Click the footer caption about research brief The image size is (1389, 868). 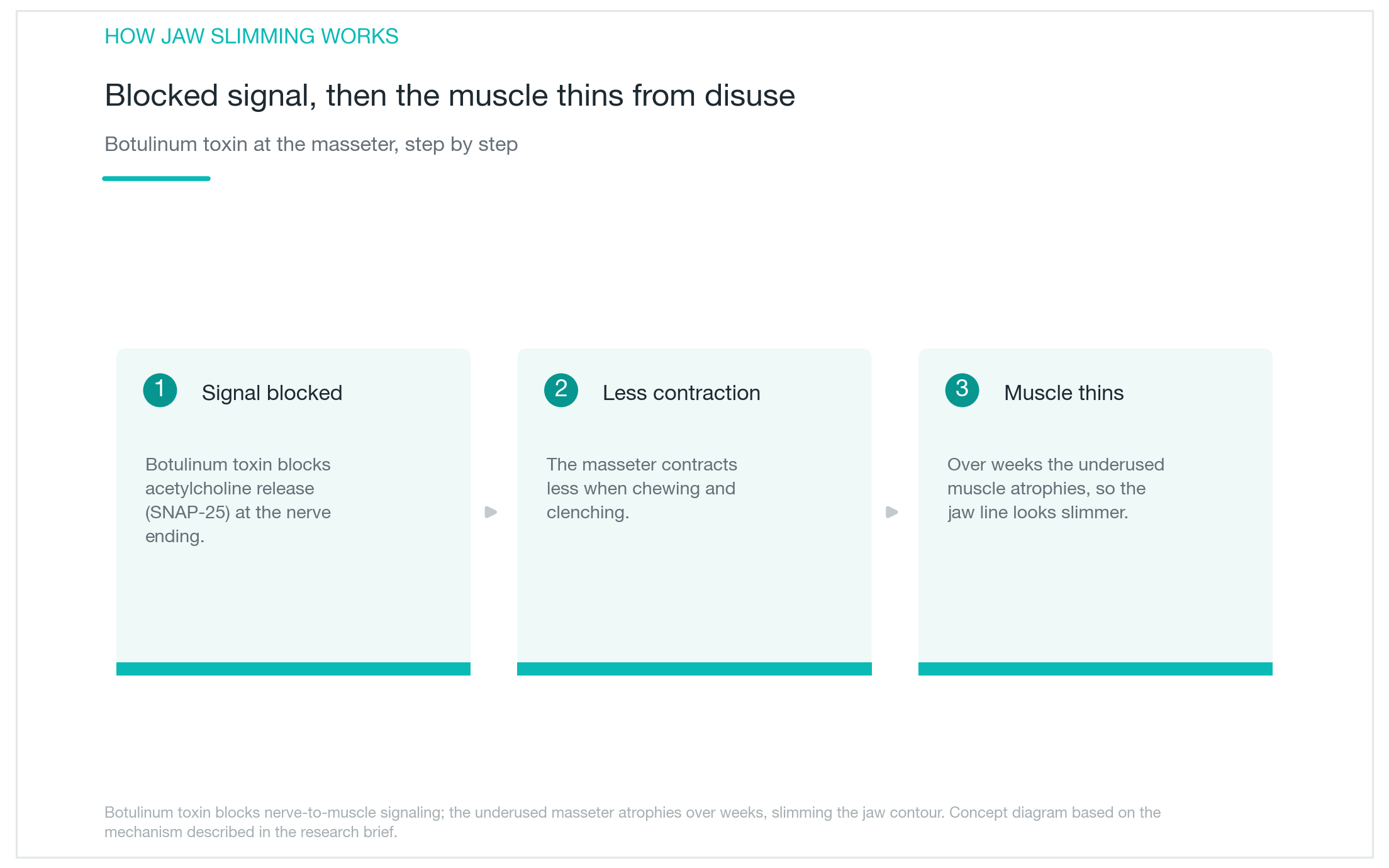[x=632, y=822]
